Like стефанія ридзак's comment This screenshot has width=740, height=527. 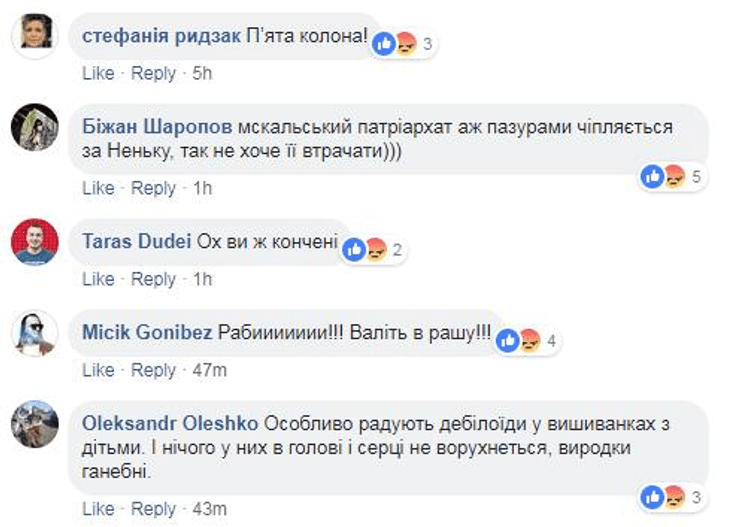pyautogui.click(x=98, y=73)
